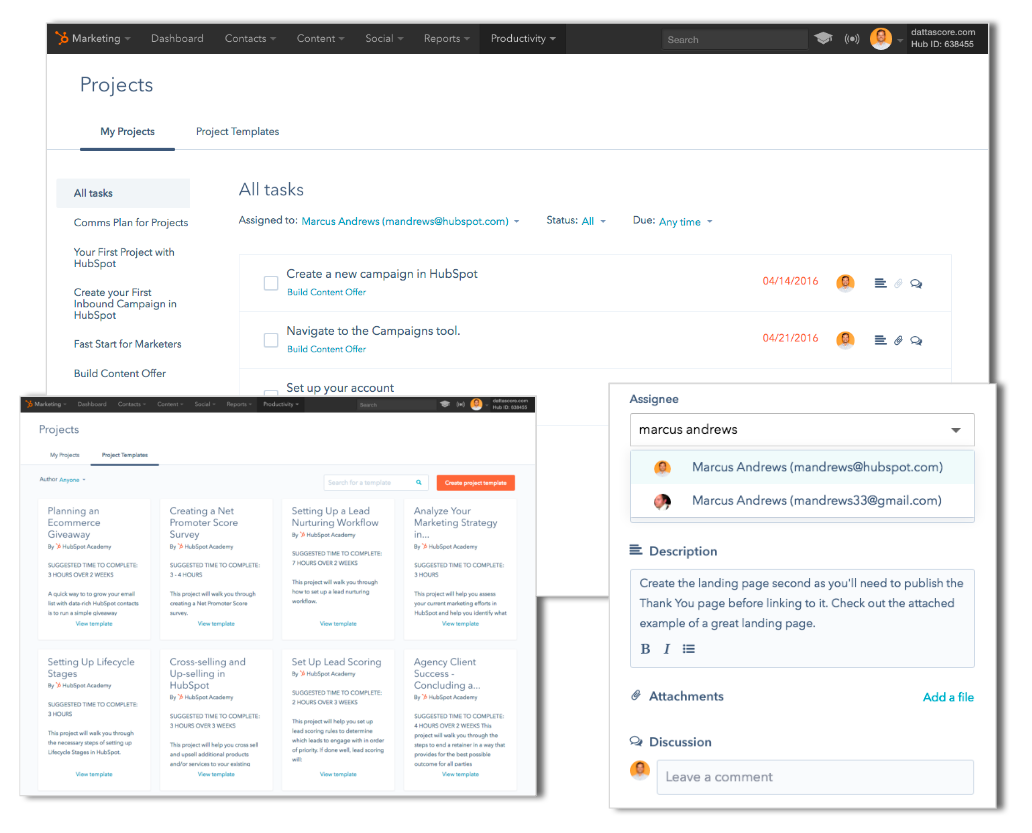
Task: Click the 04/21/2016 due date
Action: (x=790, y=338)
